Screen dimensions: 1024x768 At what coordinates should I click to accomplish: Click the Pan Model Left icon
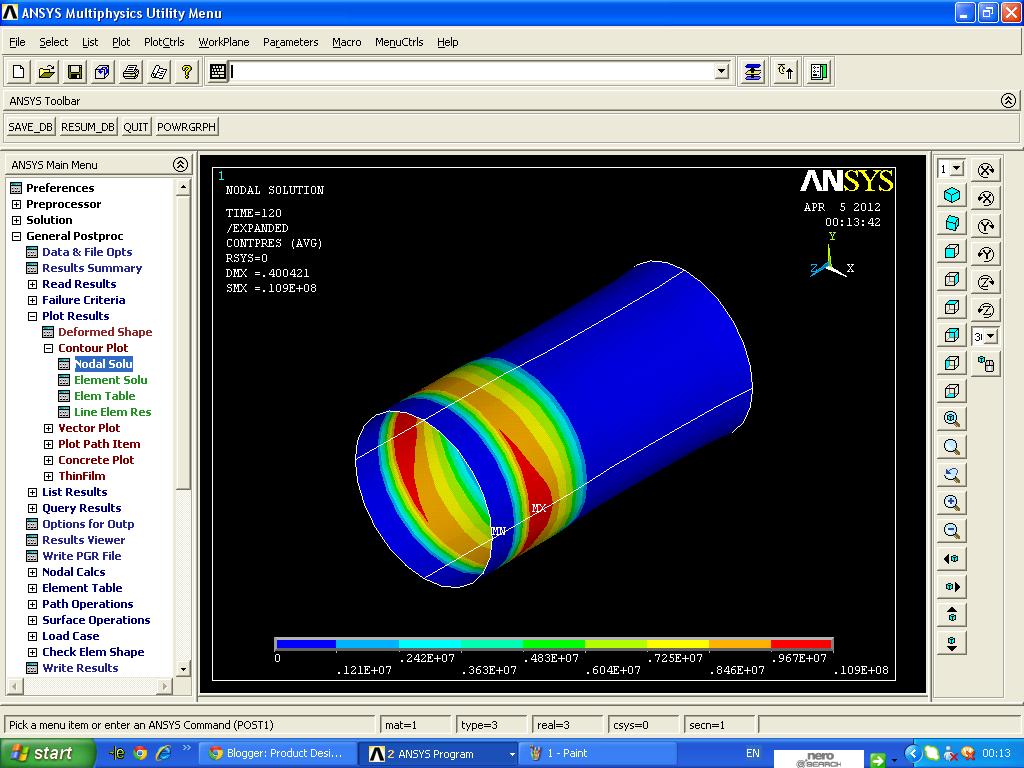click(952, 559)
